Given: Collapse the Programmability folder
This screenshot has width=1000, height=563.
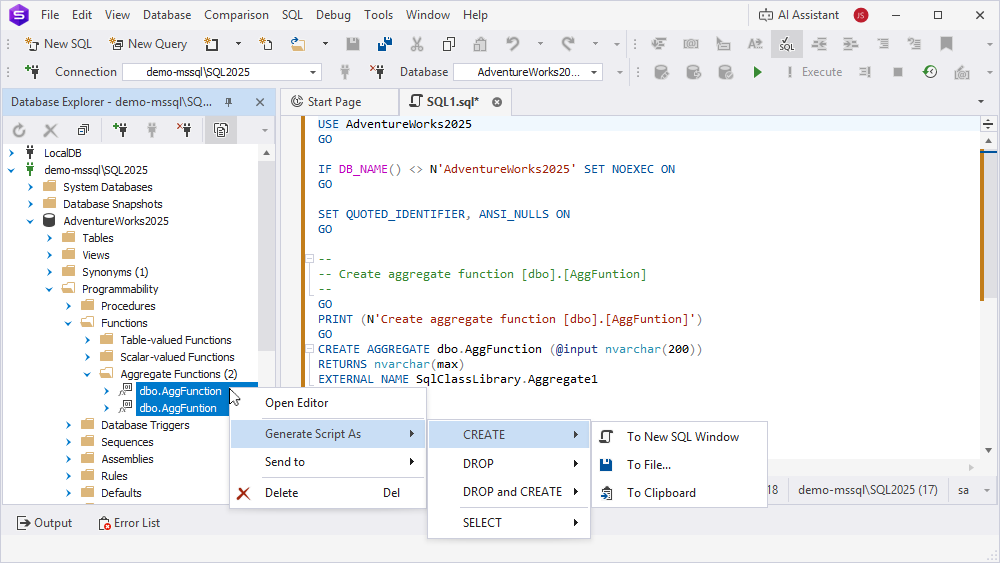Looking at the screenshot, I should [50, 289].
